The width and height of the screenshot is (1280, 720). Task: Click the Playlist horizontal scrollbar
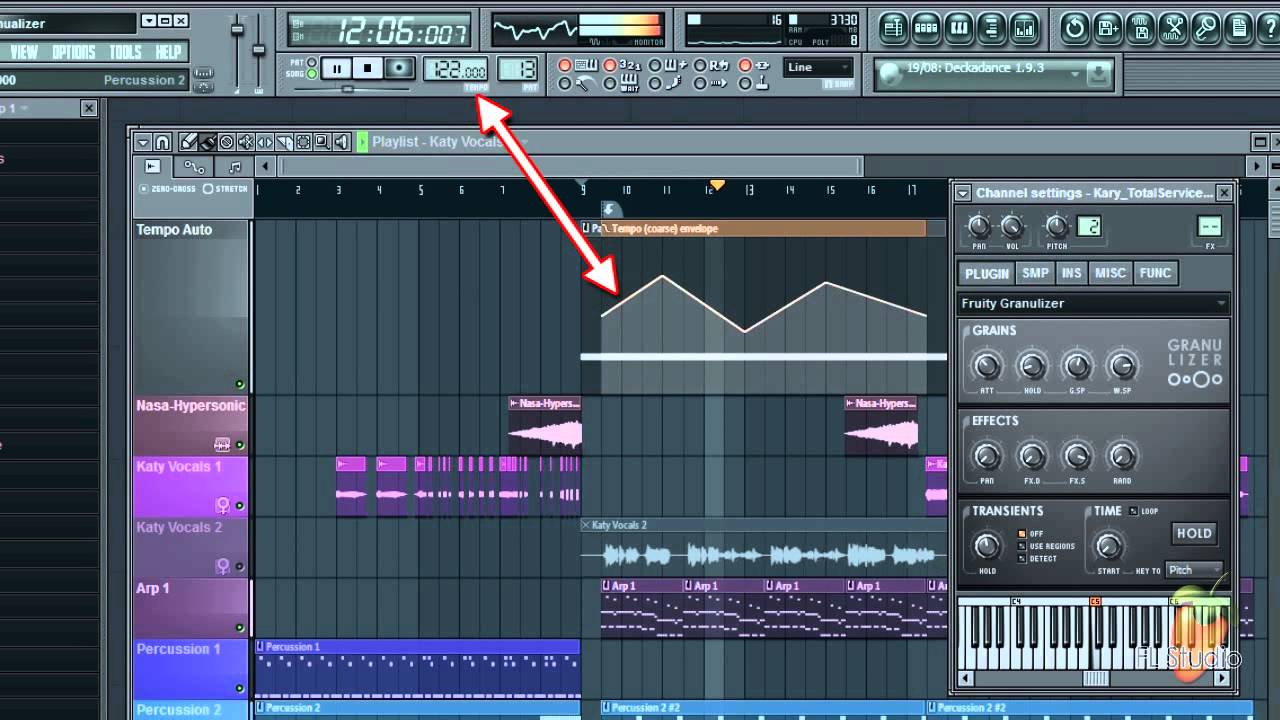[572, 166]
